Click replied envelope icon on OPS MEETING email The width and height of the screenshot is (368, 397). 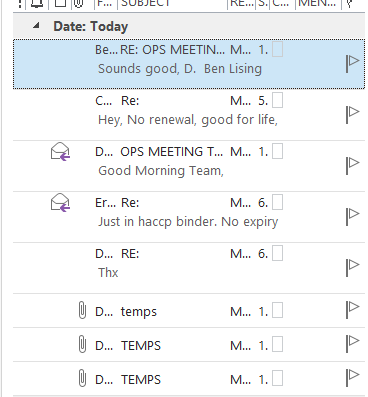[60, 151]
